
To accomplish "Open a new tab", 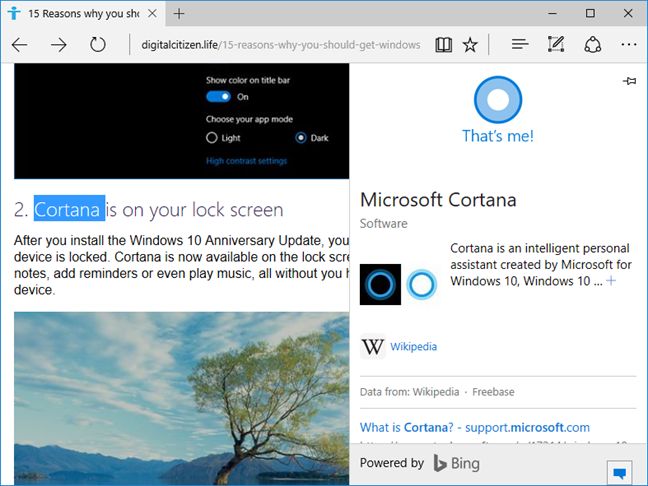I will click(179, 14).
